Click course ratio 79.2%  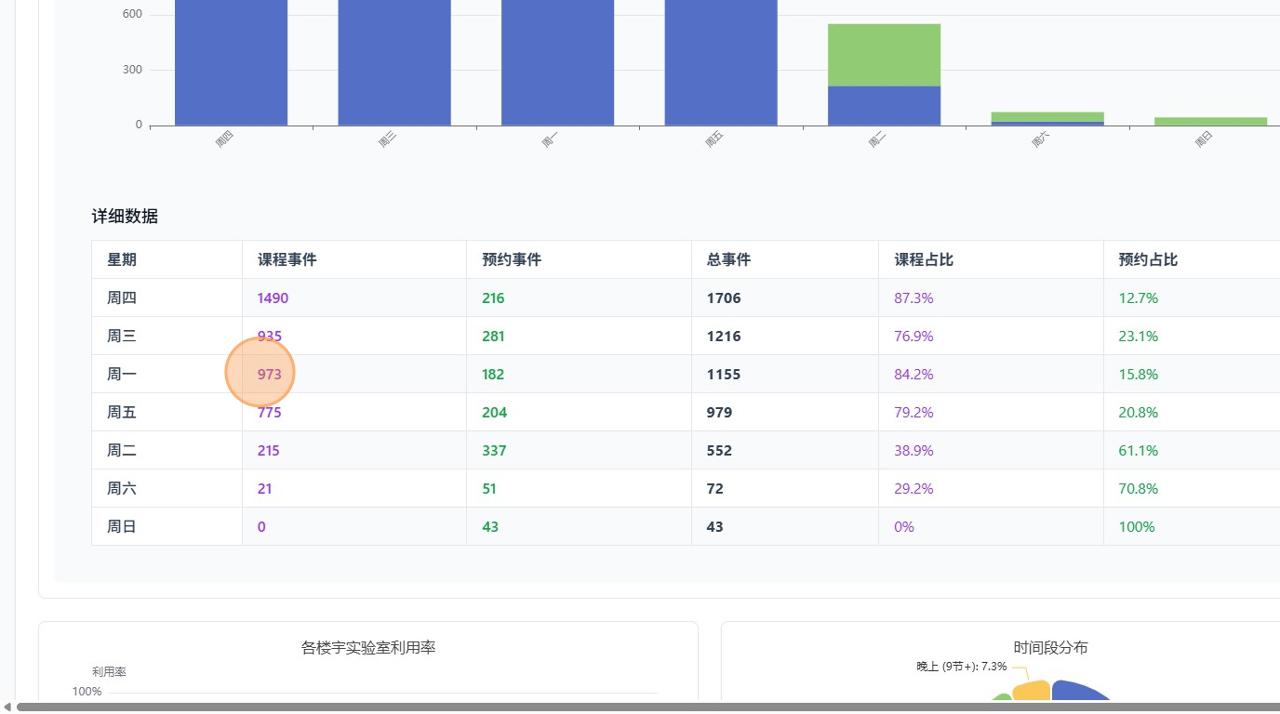[914, 412]
